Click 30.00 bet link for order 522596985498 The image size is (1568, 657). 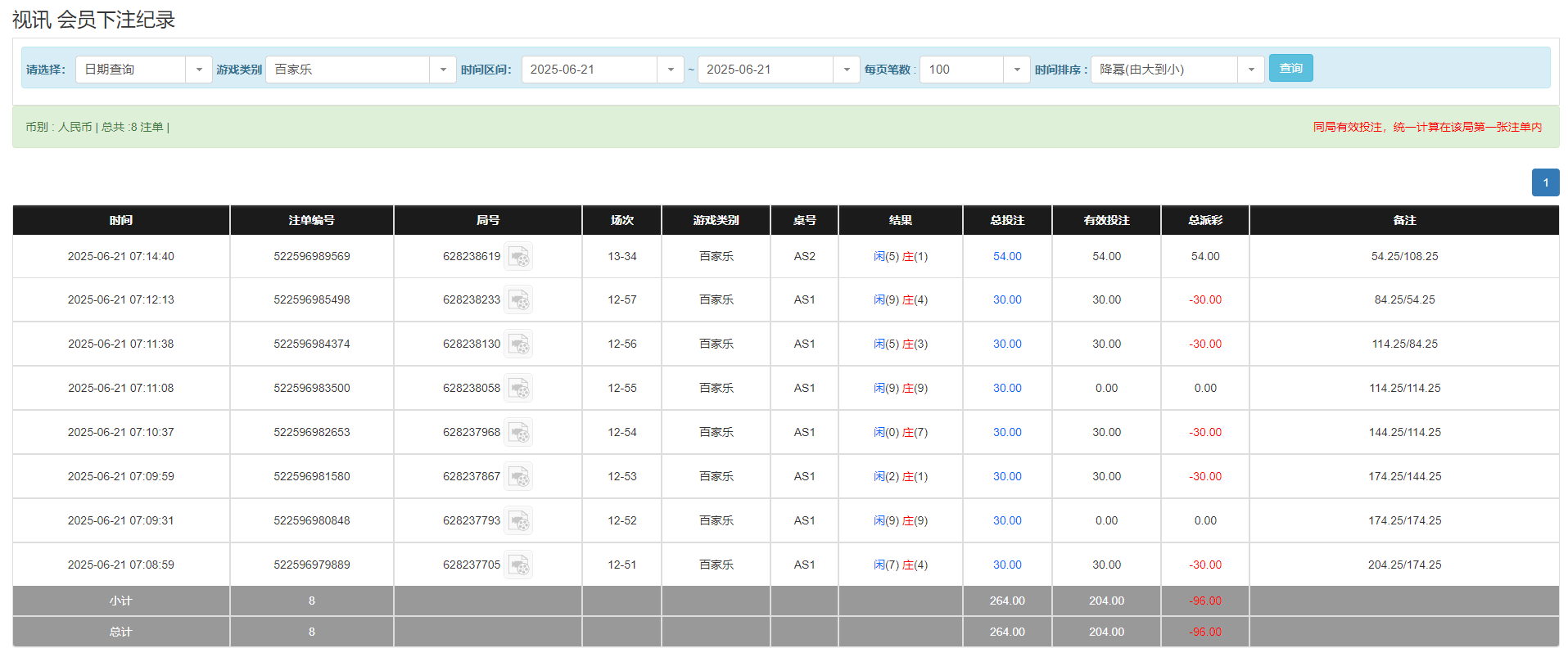(x=1007, y=300)
